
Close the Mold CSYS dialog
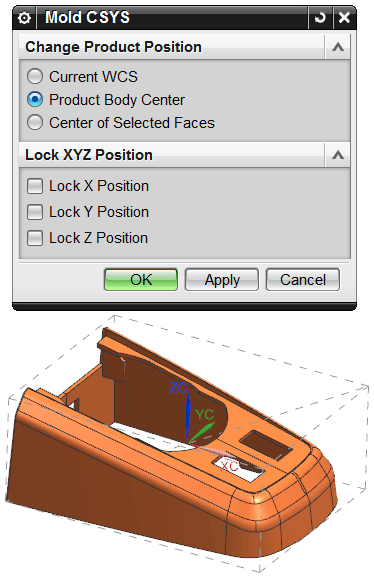point(344,17)
